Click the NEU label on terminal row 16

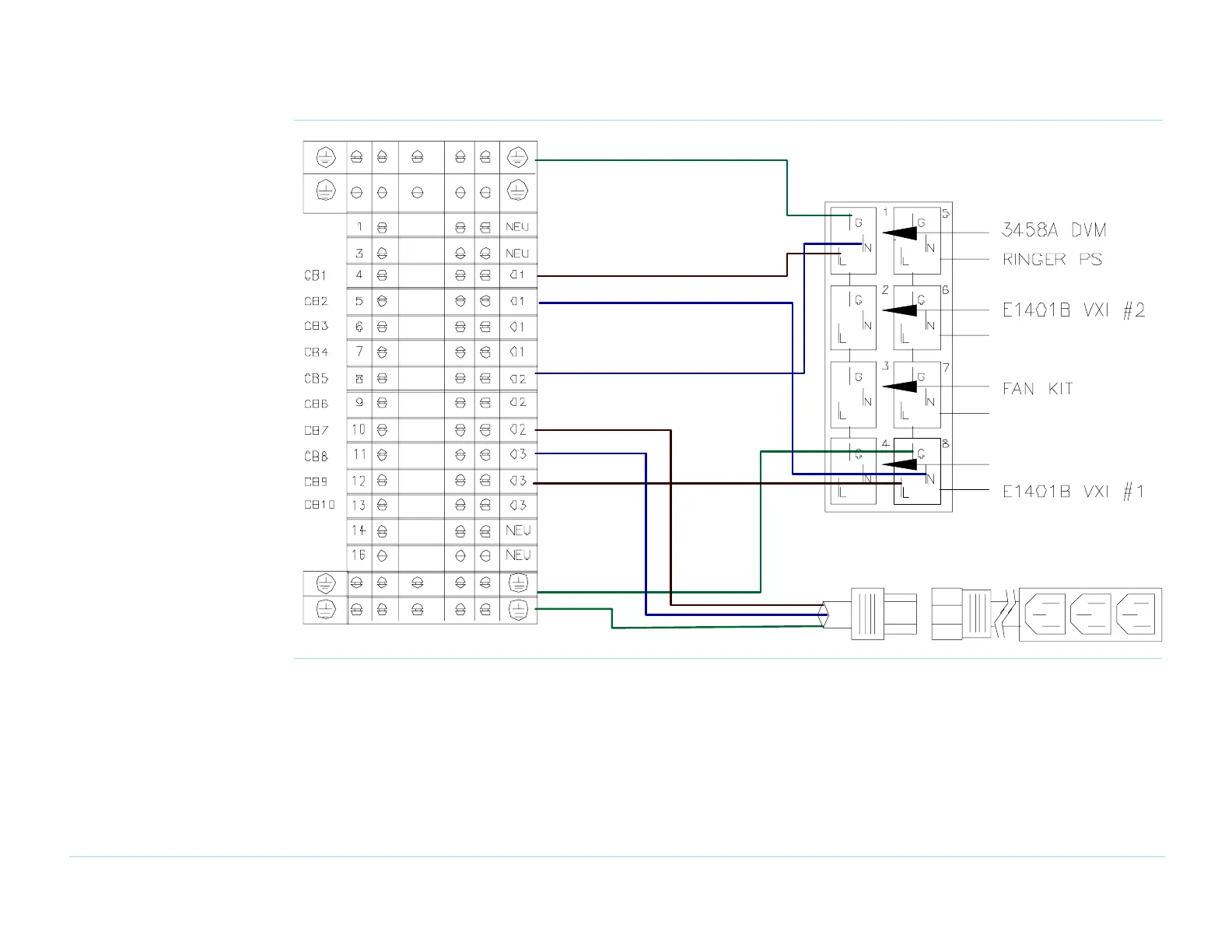[x=518, y=555]
